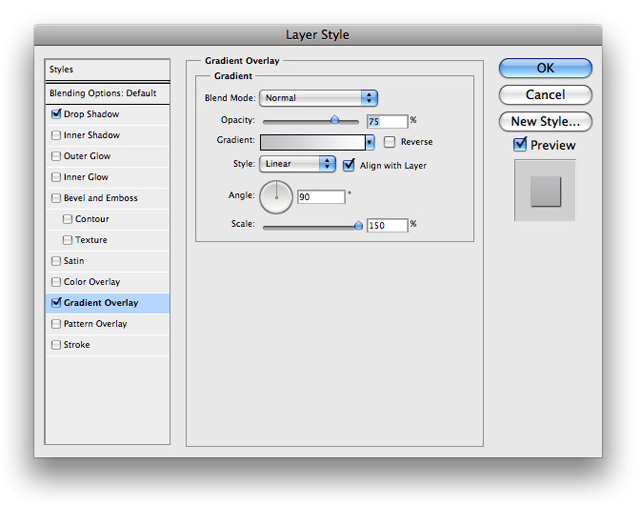Click the Angle value field
The width and height of the screenshot is (640, 505).
point(321,197)
